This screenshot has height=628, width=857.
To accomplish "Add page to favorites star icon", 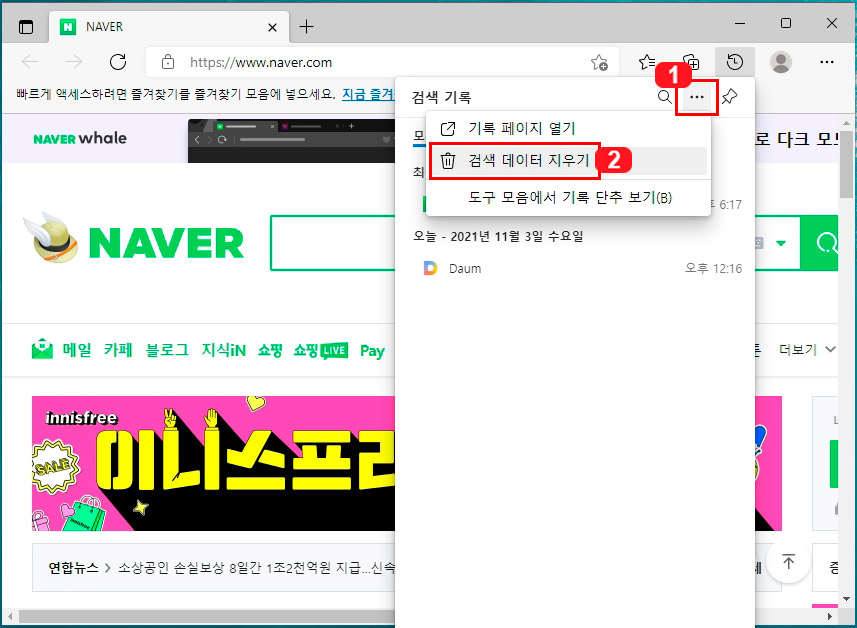I will [x=599, y=62].
